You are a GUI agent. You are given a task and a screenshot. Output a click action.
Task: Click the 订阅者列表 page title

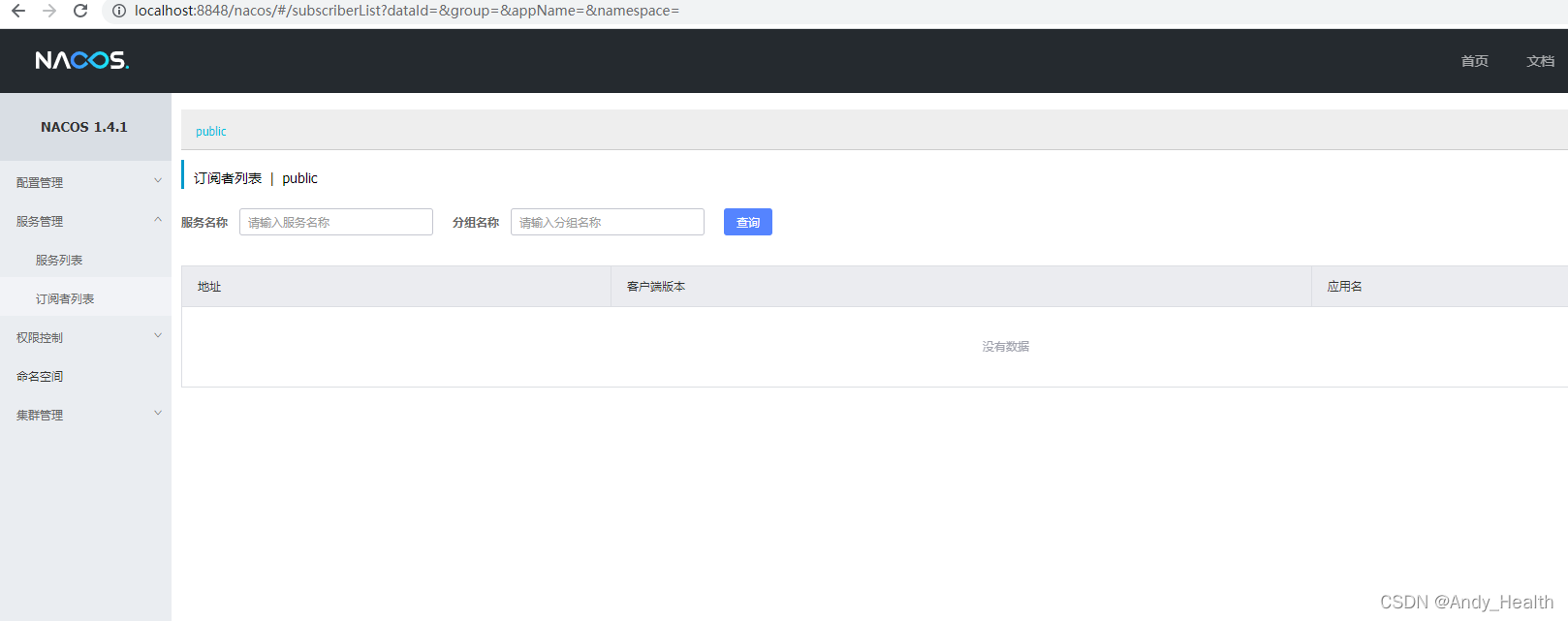tap(228, 178)
